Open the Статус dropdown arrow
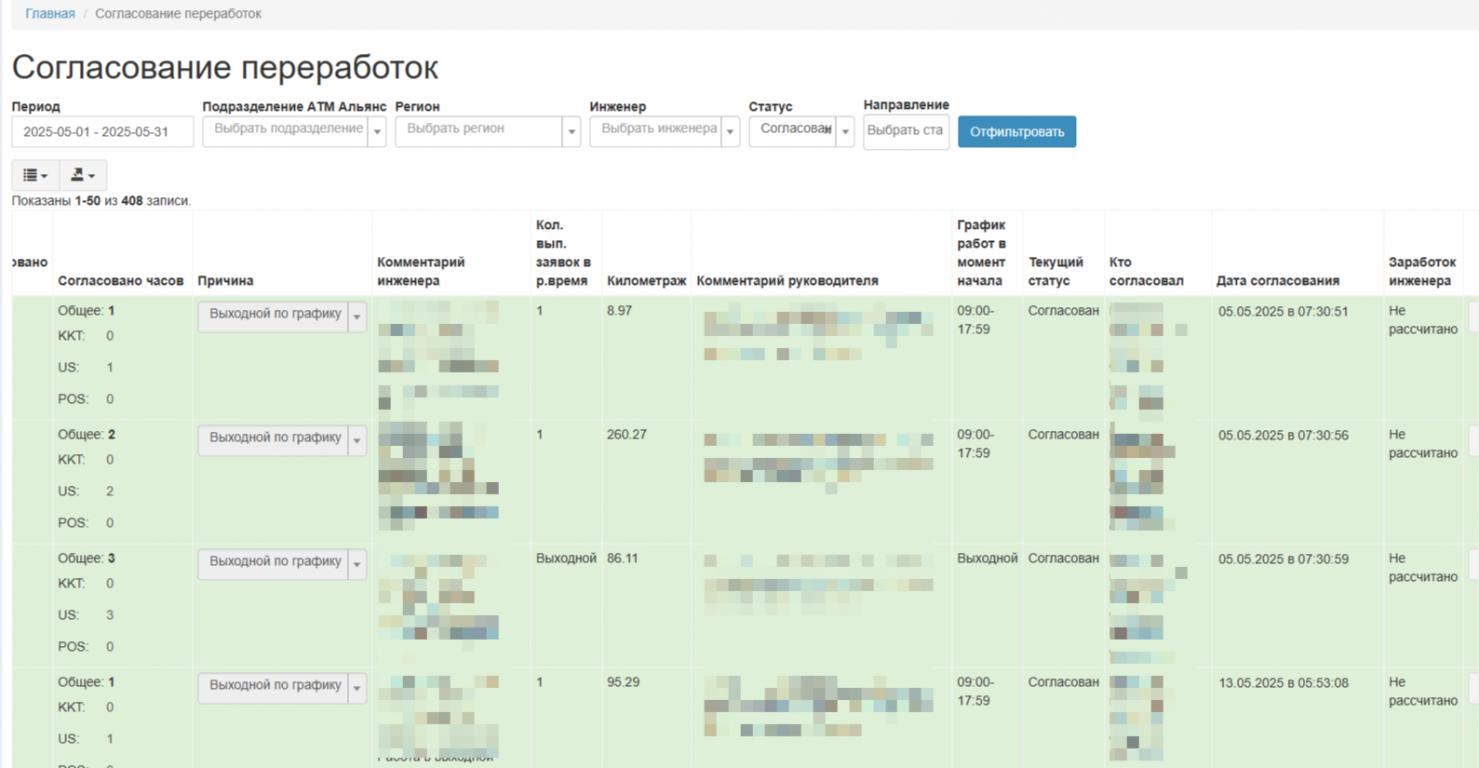Screen dimensions: 1479x768 845,132
